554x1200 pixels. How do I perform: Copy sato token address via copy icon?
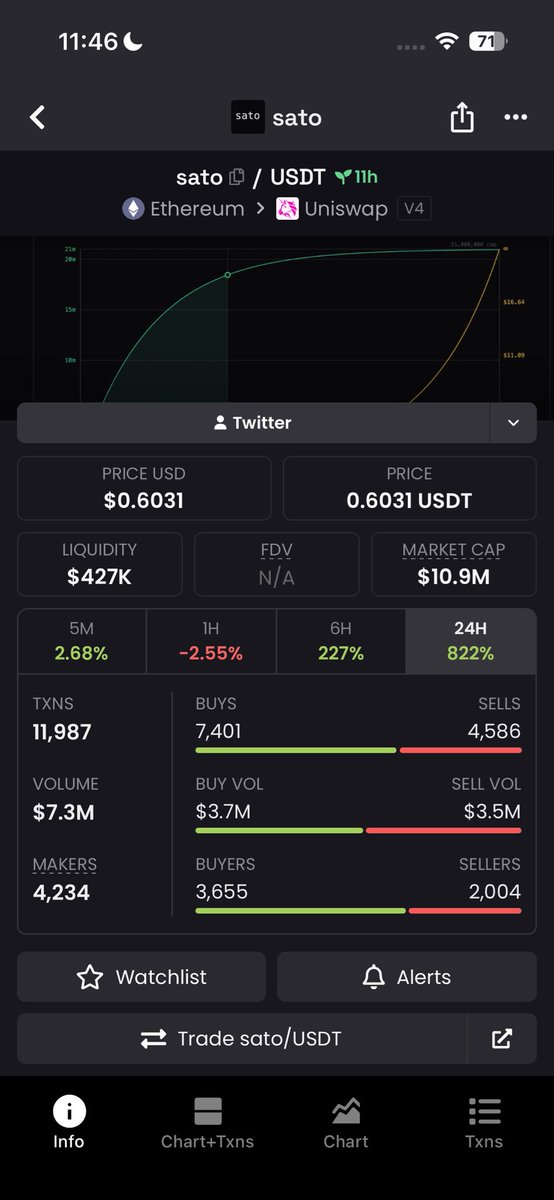pyautogui.click(x=237, y=177)
